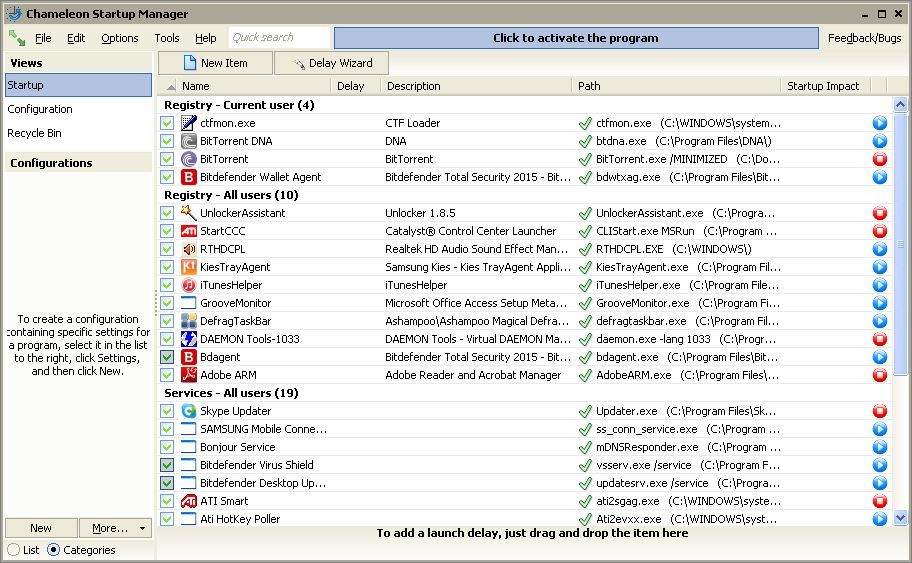Sort by the Description column header
The image size is (912, 563).
476,86
